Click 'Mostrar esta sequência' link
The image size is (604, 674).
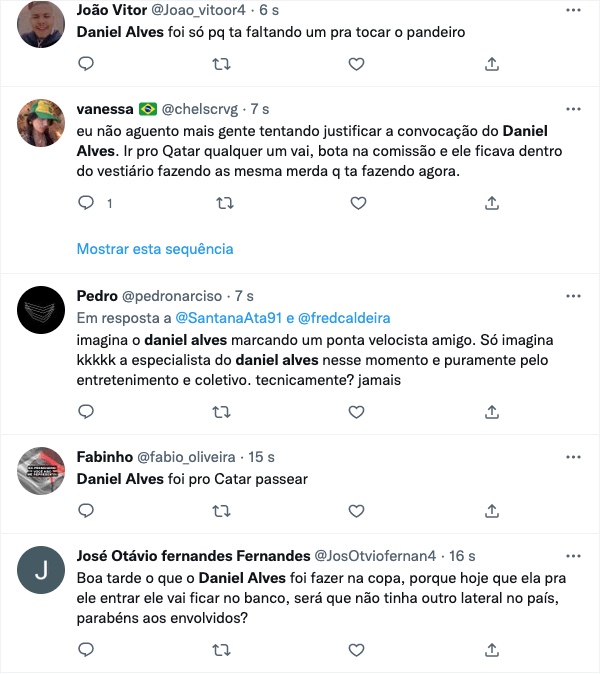pos(155,248)
